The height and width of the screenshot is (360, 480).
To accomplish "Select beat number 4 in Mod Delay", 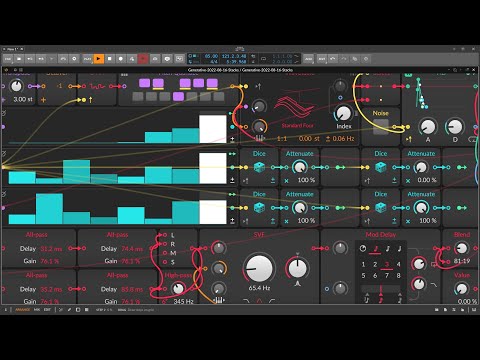I will 398,264.
